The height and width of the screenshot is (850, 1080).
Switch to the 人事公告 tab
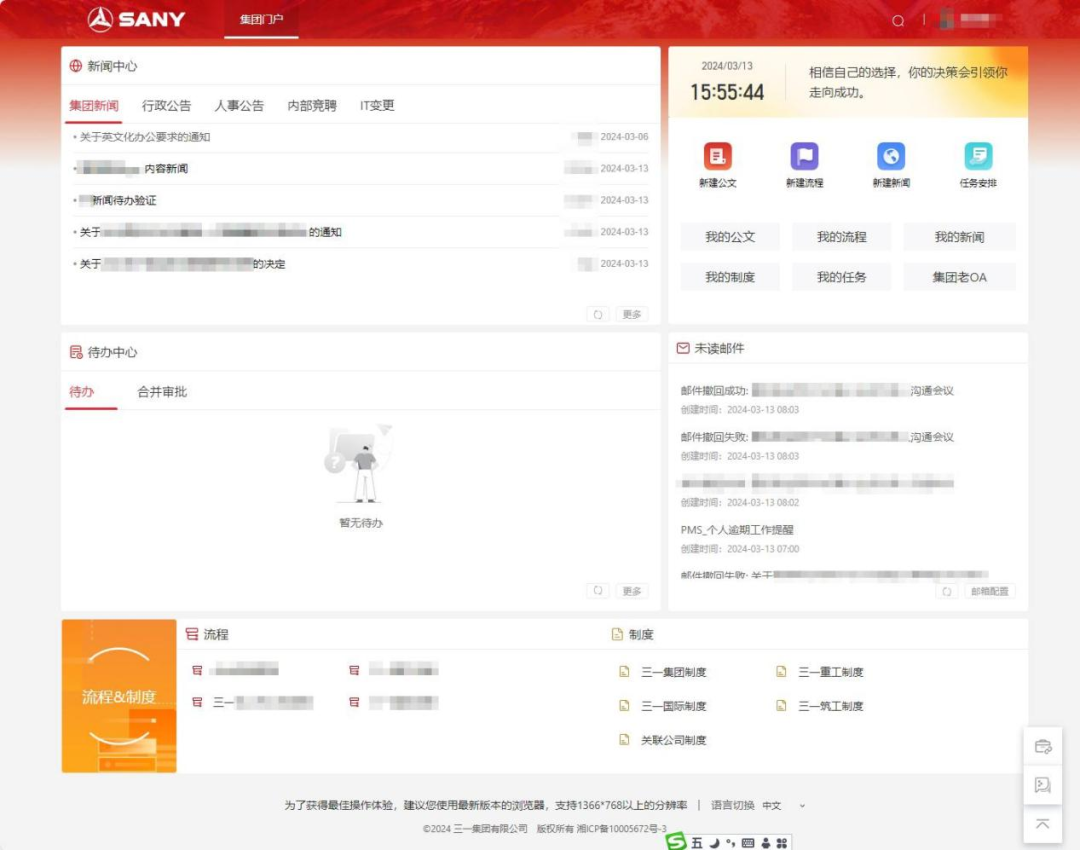[239, 105]
